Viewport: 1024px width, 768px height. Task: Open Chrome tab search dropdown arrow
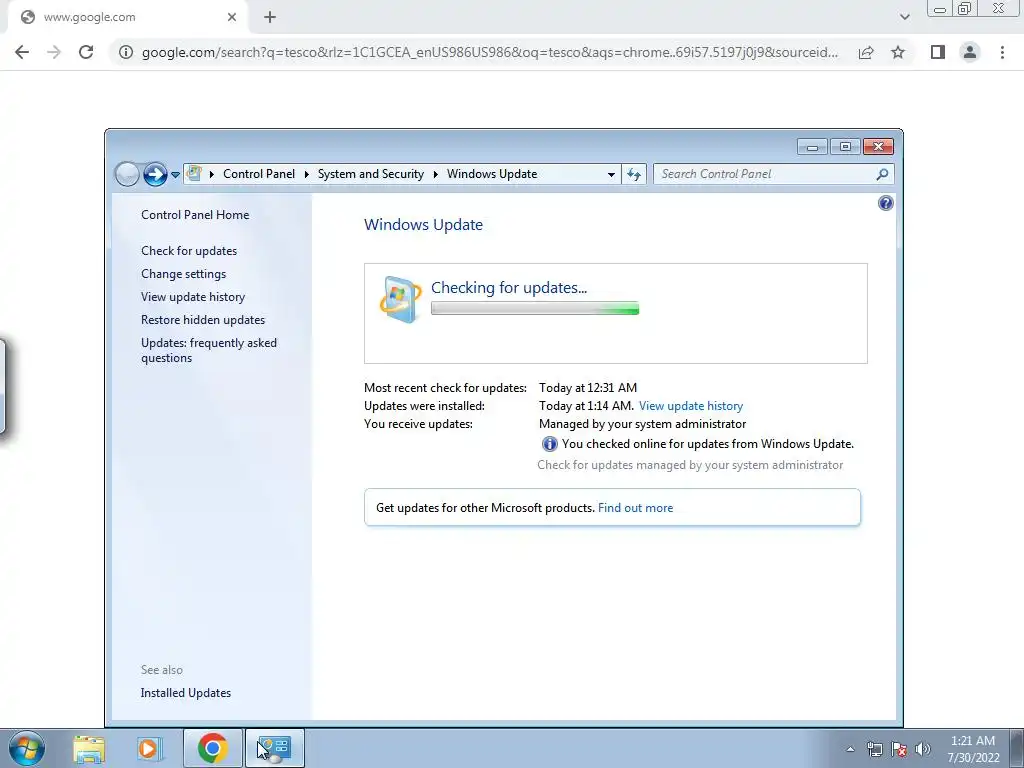pos(904,18)
